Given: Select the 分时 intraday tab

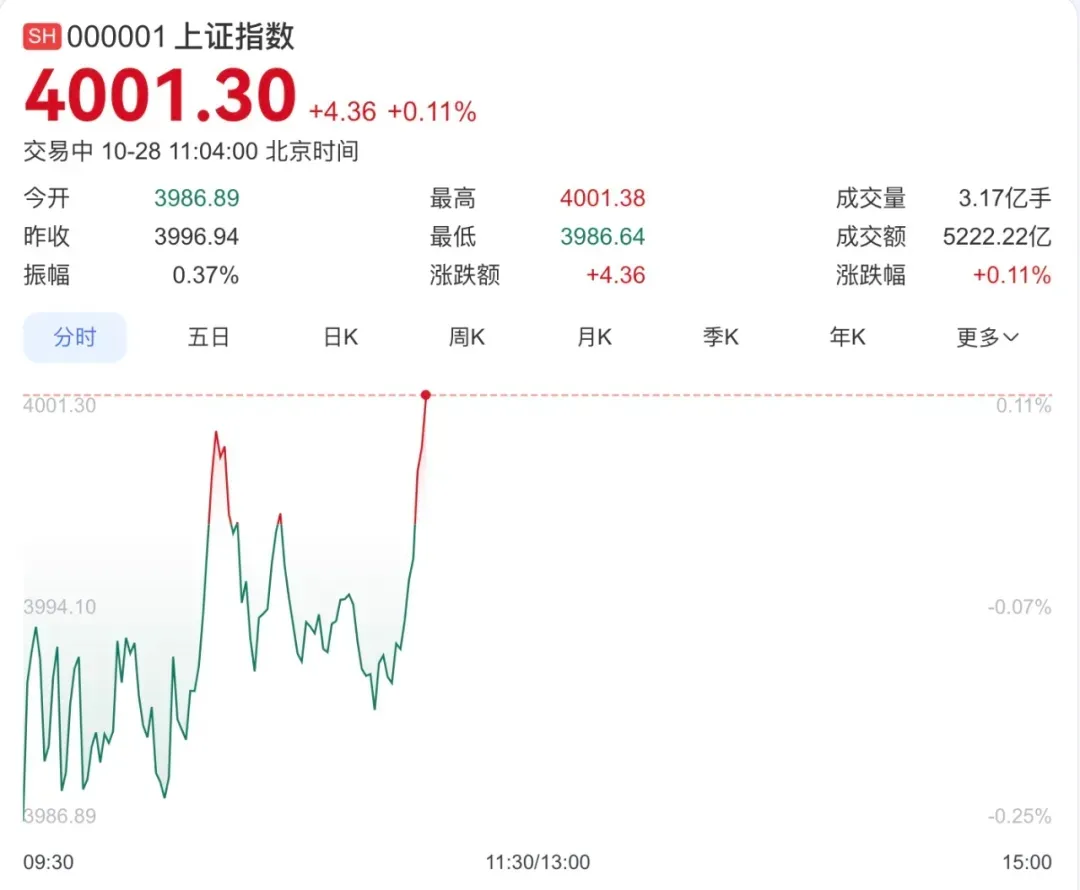Looking at the screenshot, I should (x=75, y=338).
